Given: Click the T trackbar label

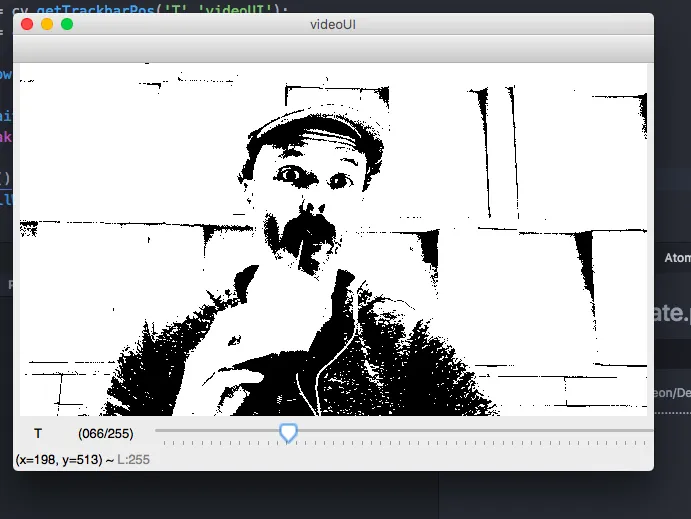Looking at the screenshot, I should click(38, 434).
